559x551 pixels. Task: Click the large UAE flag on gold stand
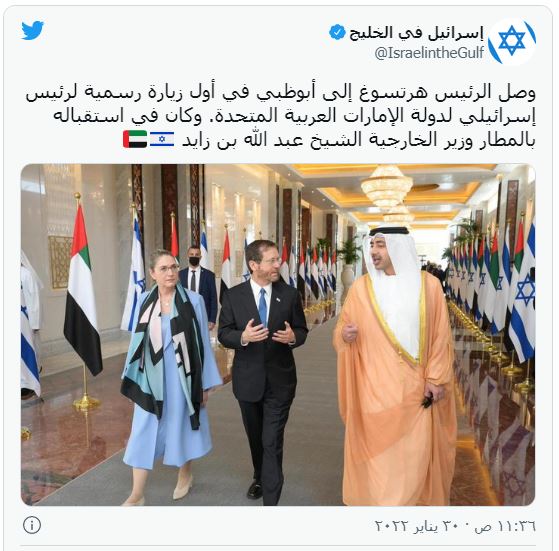(83, 301)
